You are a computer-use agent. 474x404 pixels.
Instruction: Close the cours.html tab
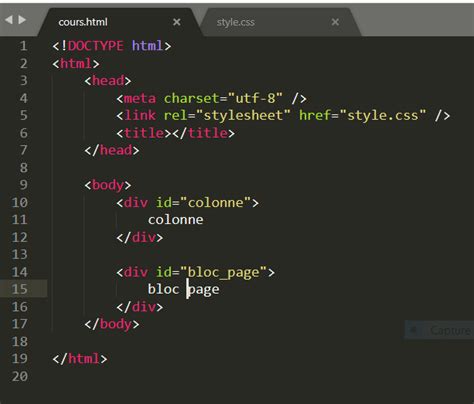(x=177, y=22)
